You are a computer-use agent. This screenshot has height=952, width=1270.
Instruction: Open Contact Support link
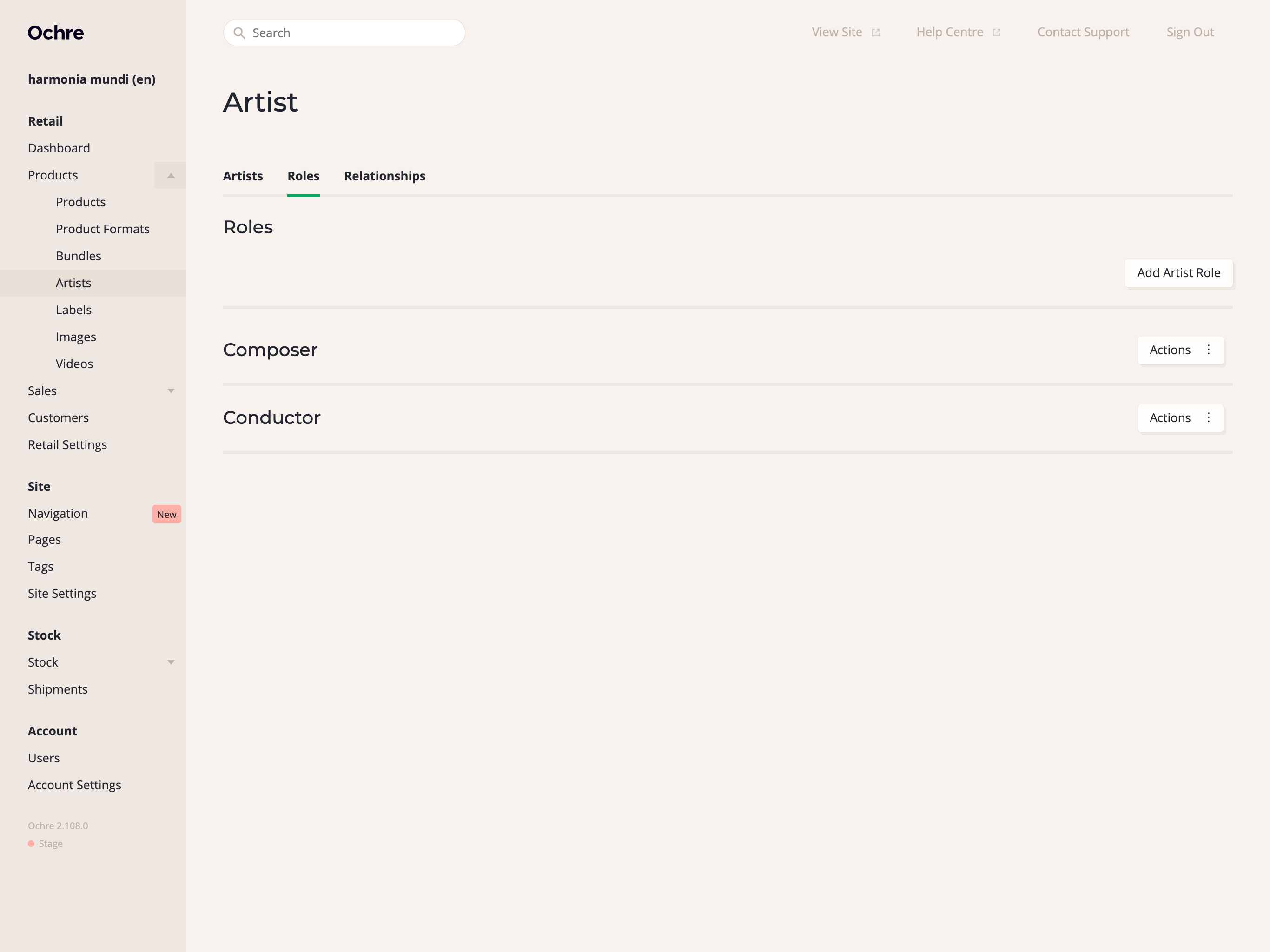coord(1083,32)
